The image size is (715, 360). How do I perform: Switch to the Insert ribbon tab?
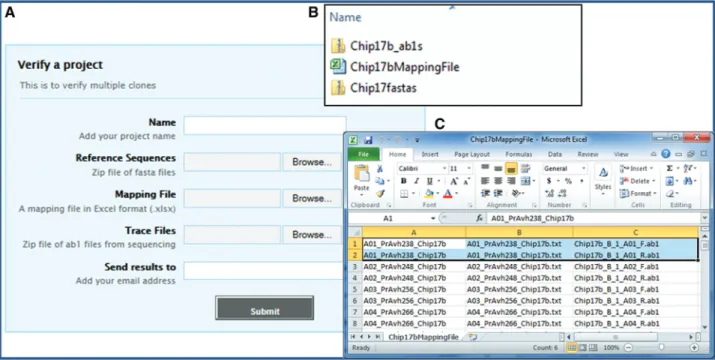(430, 155)
